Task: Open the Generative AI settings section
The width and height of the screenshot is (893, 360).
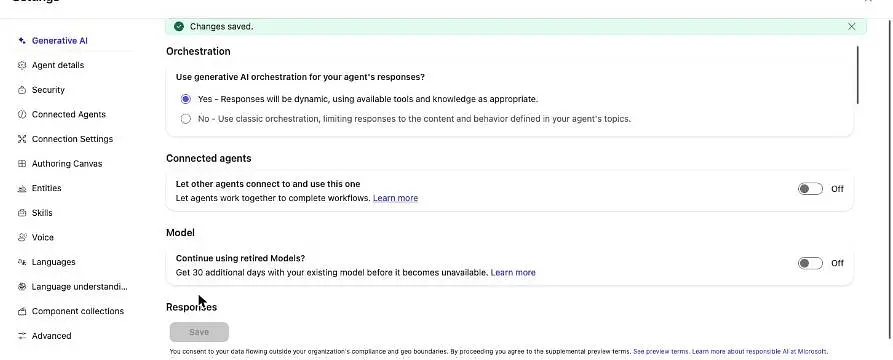Action: point(60,40)
